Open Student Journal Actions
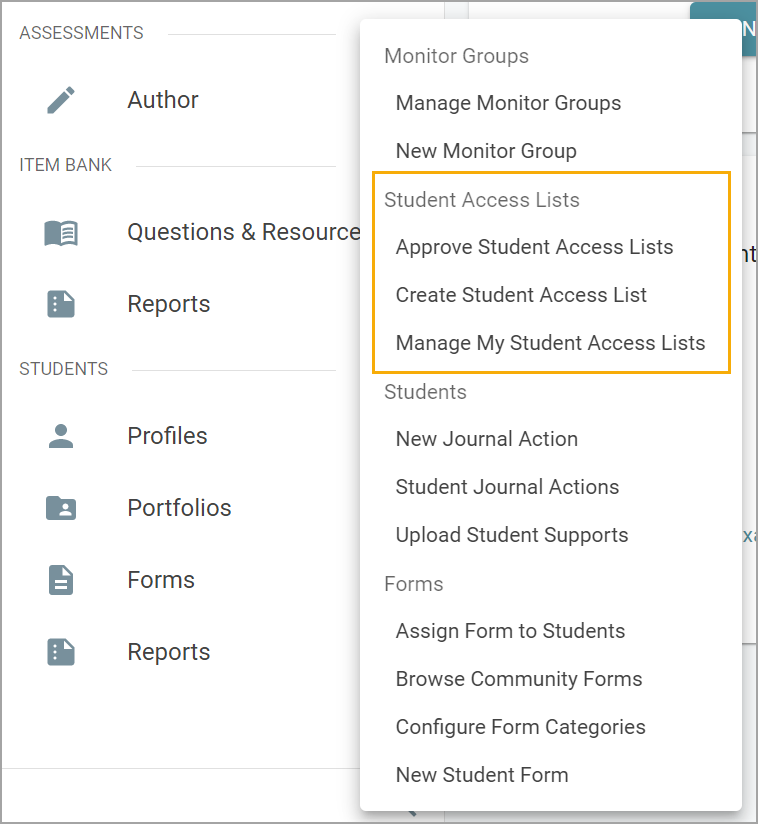This screenshot has width=758, height=824. (507, 487)
